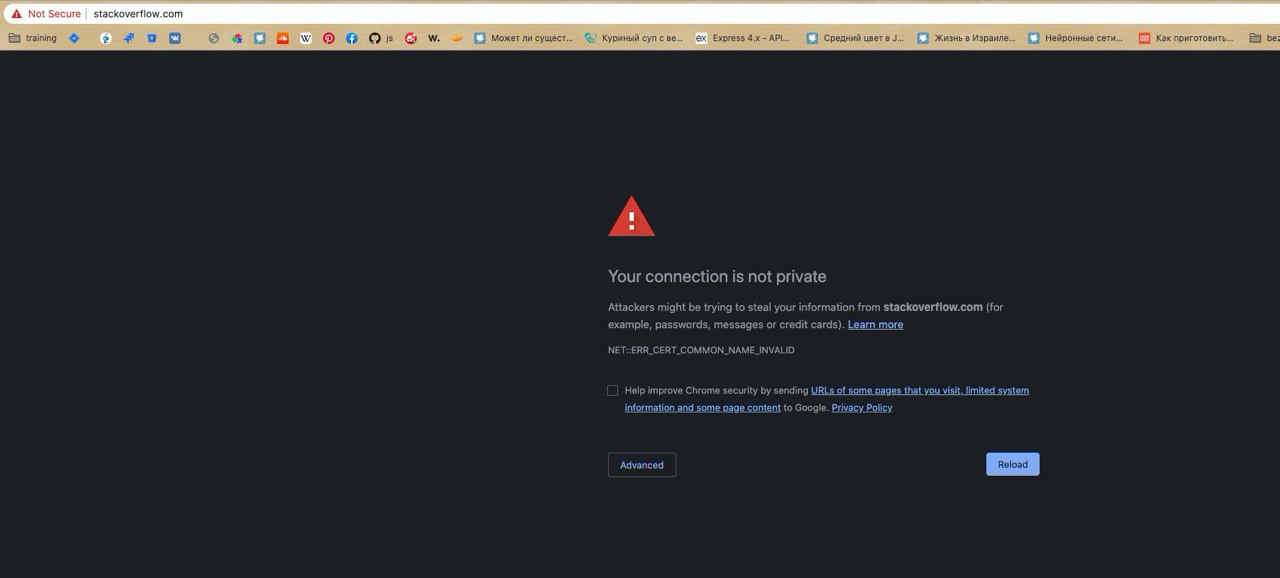The height and width of the screenshot is (578, 1280).
Task: Open the SoundCloud bookmark icon
Action: coord(283,38)
